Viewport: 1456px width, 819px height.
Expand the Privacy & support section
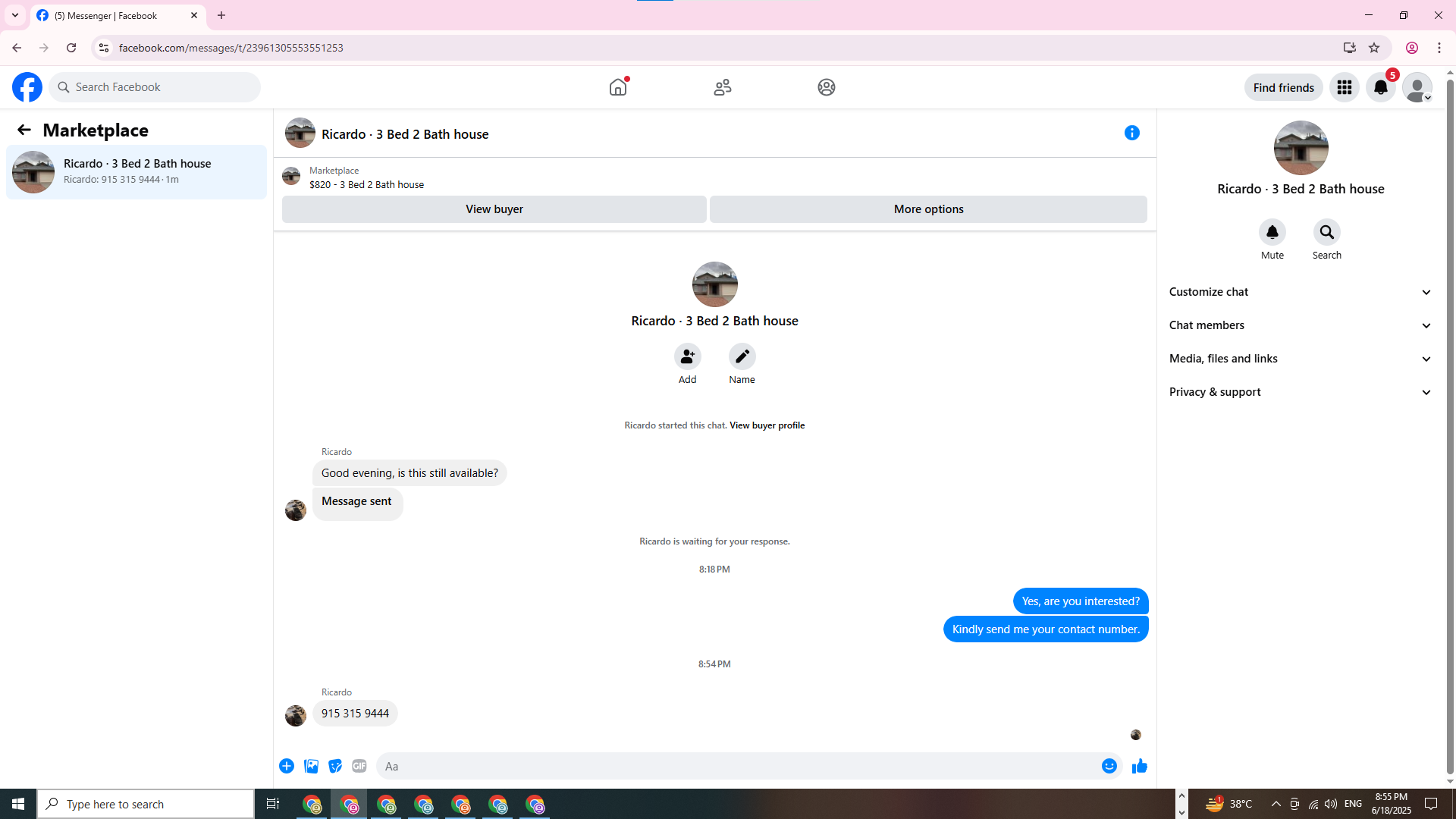[1301, 392]
